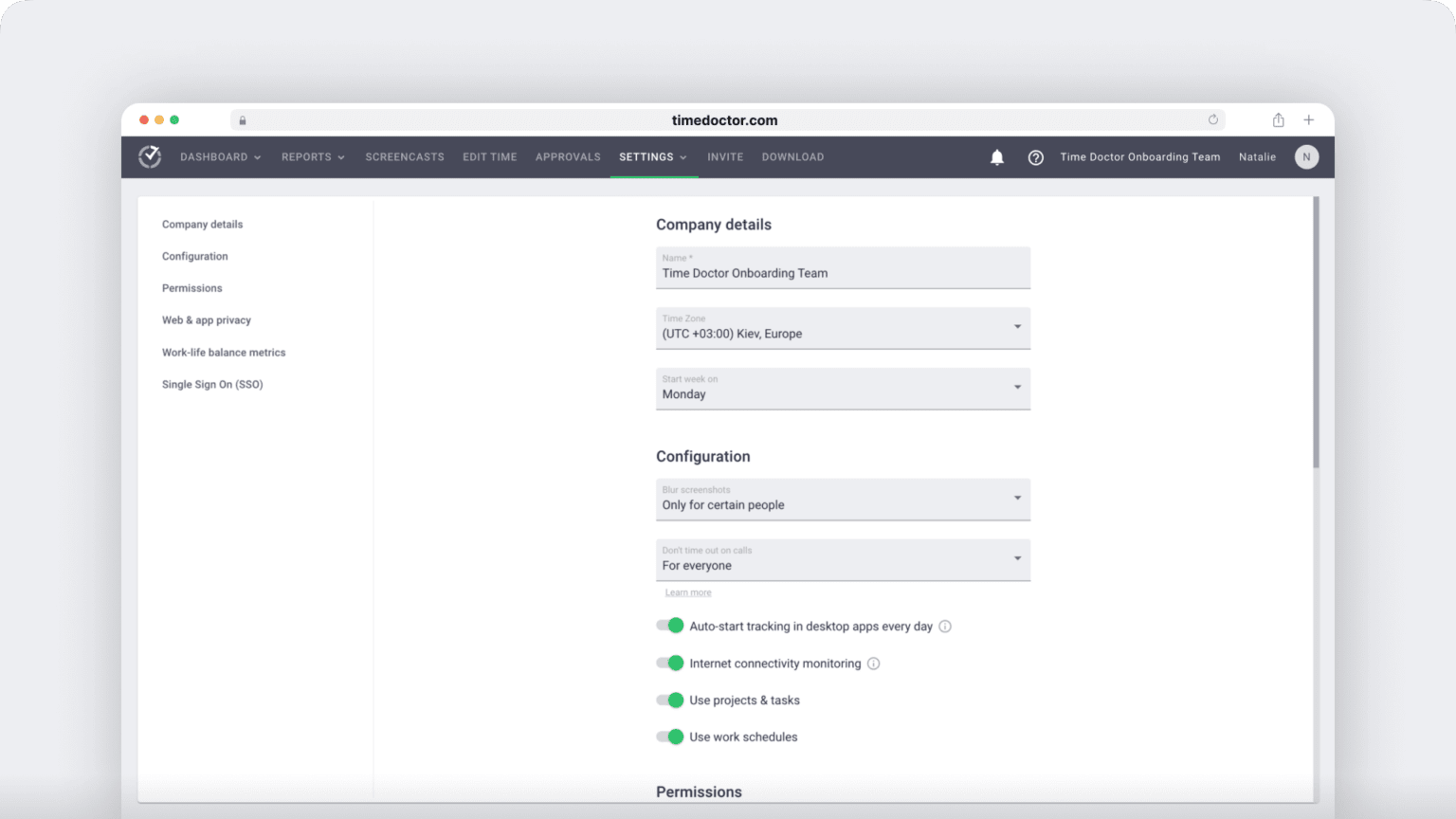Click the share icon in the browser toolbar
The image size is (1456, 819).
pyautogui.click(x=1278, y=120)
